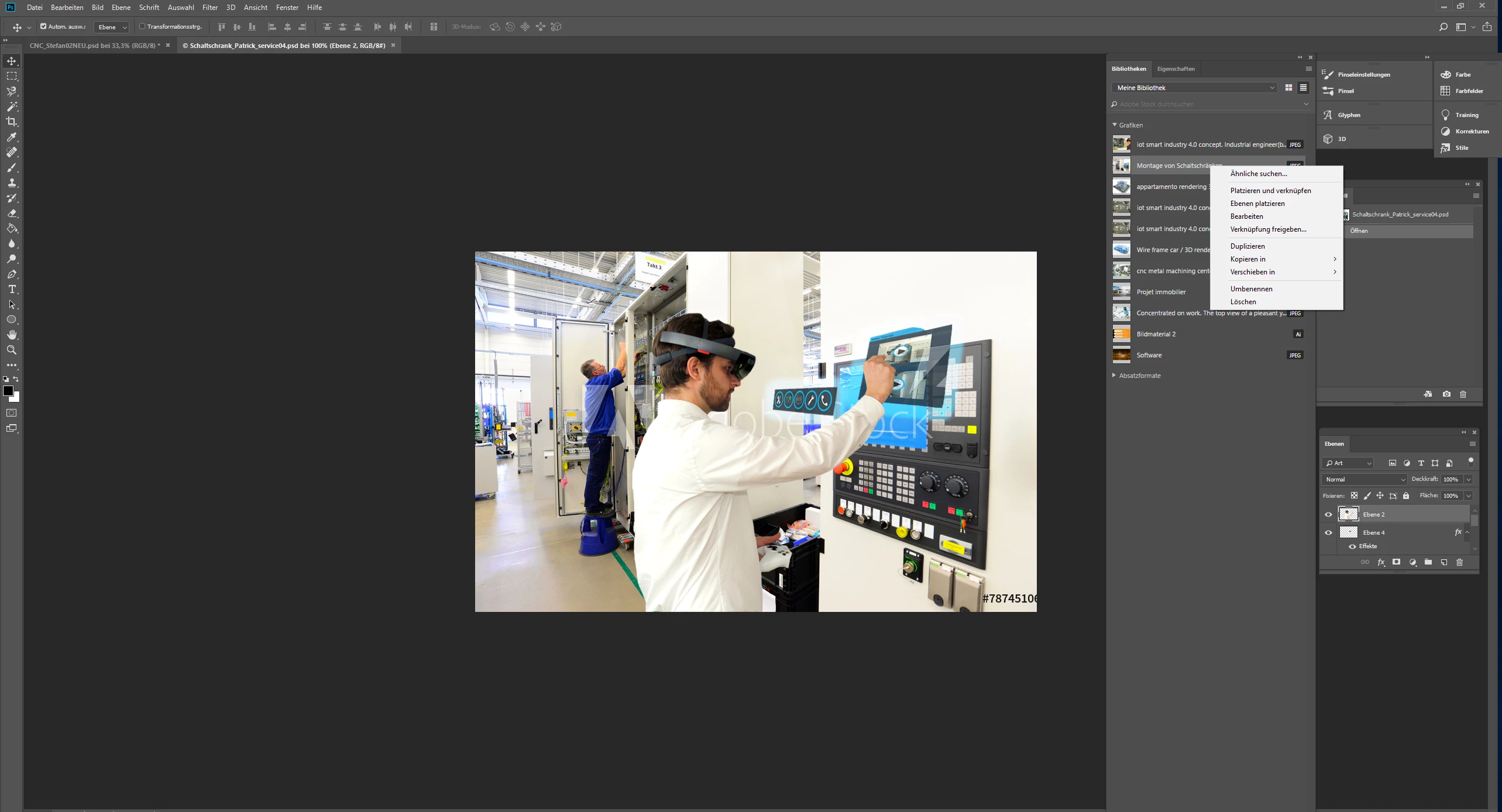Pick the Hand tool
1502x812 pixels.
coord(12,335)
